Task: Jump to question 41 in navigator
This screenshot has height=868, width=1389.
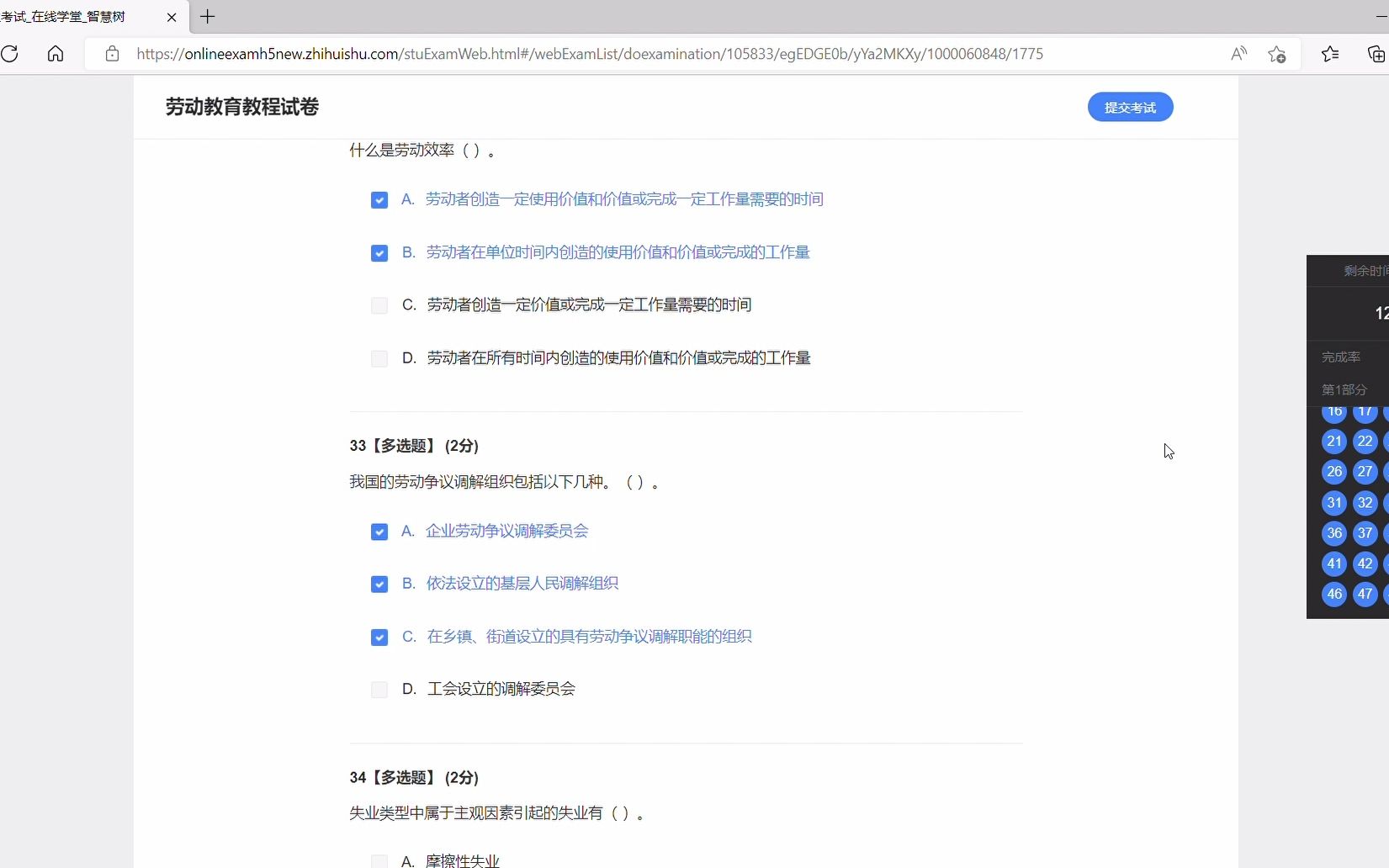Action: coord(1334,564)
